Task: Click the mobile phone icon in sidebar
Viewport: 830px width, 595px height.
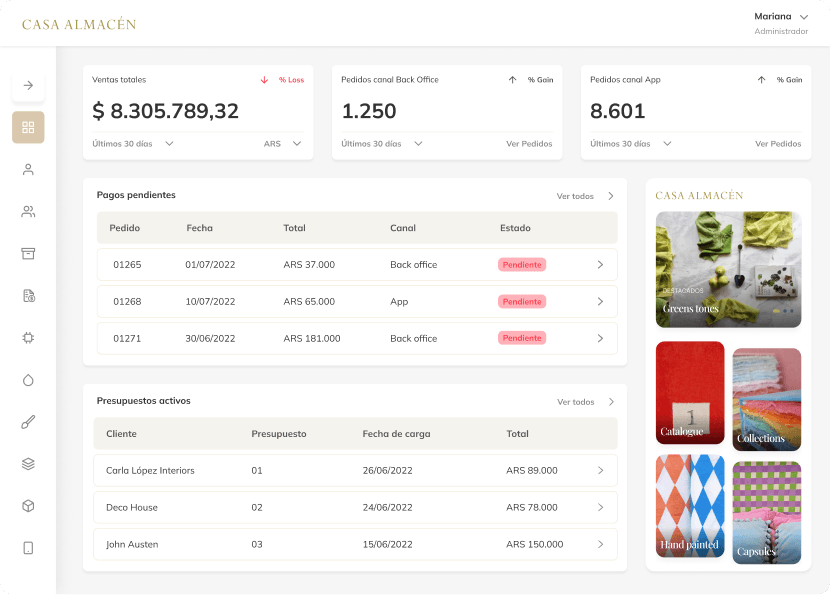Action: 28,548
